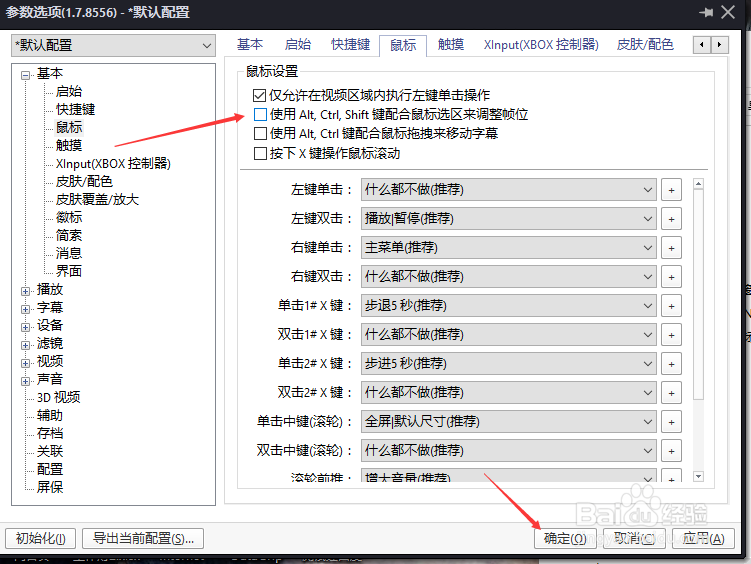Screen dimensions: 751x564
Task: Expand the 设备 tree node
Action: click(x=25, y=327)
